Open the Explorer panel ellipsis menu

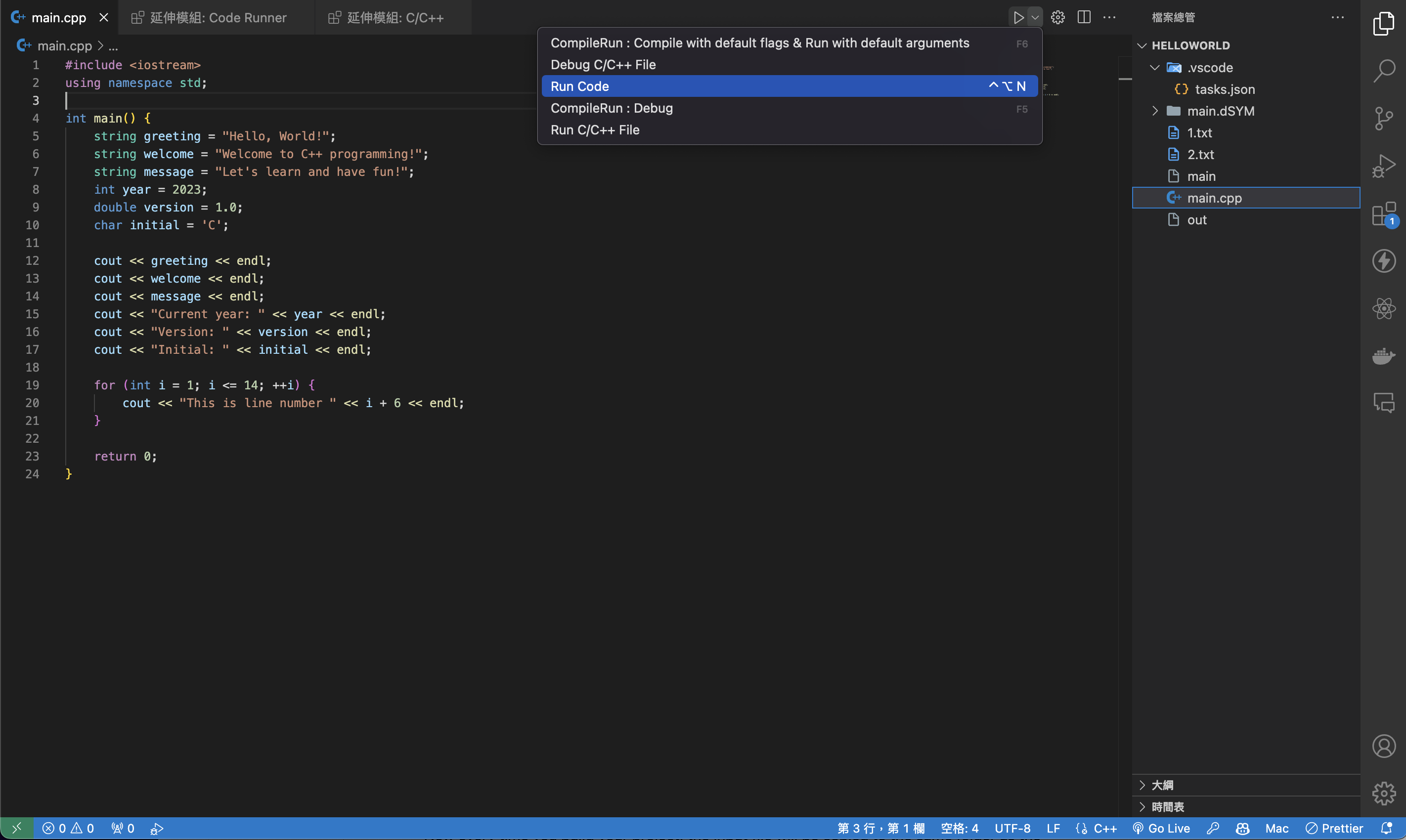(1337, 18)
